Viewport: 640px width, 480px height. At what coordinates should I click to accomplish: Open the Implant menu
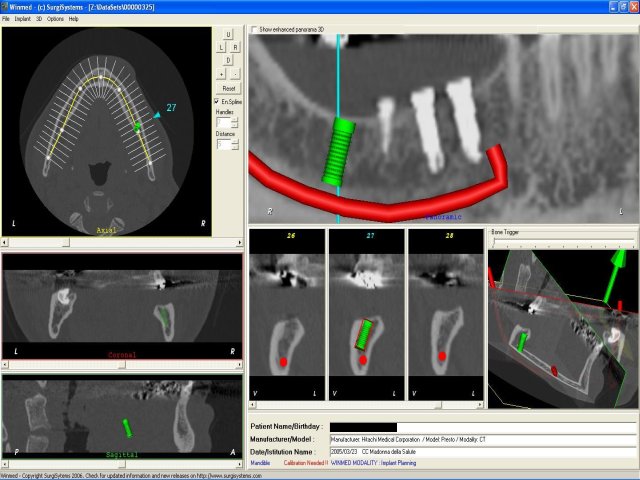tap(22, 19)
